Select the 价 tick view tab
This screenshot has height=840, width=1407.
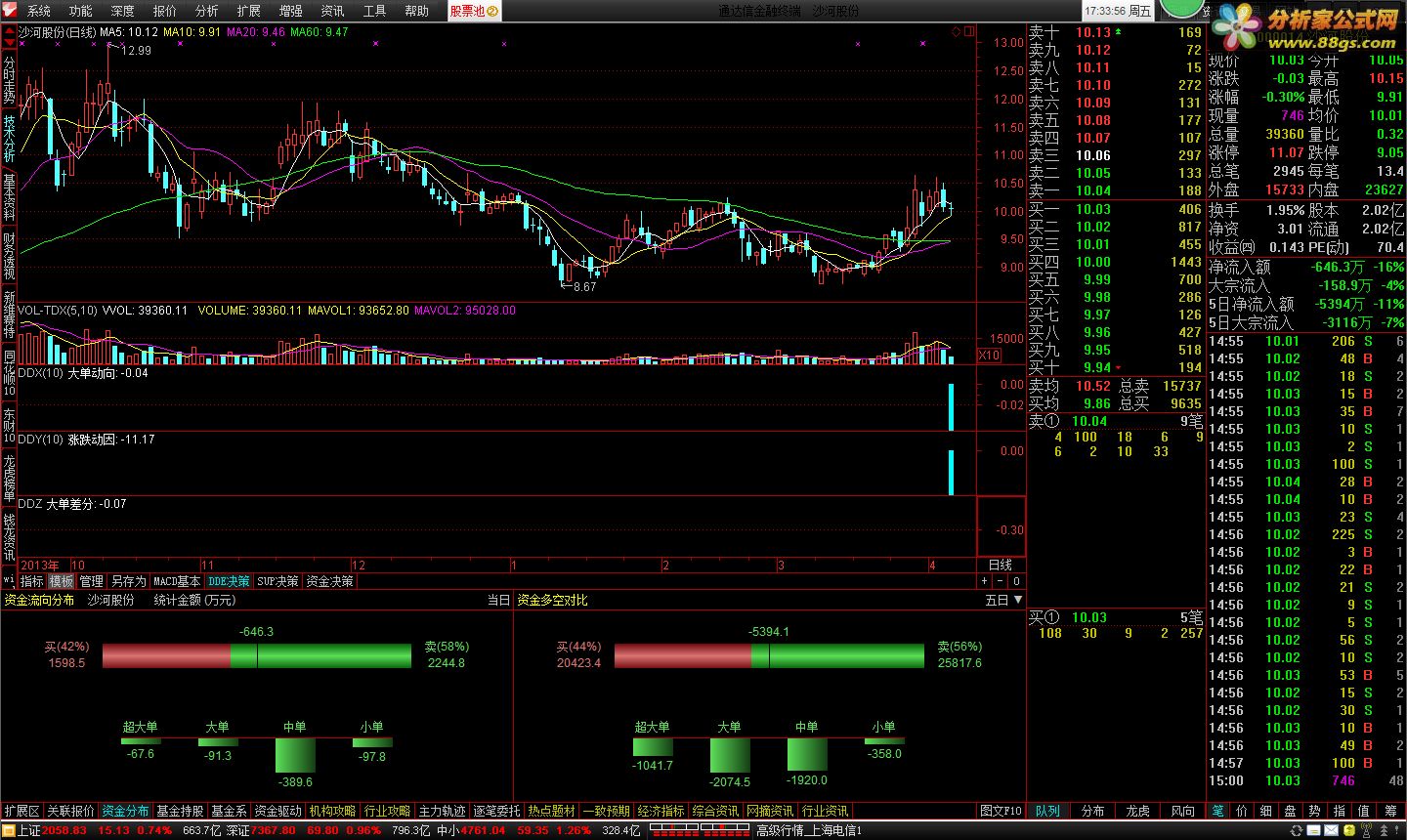pyautogui.click(x=1241, y=811)
